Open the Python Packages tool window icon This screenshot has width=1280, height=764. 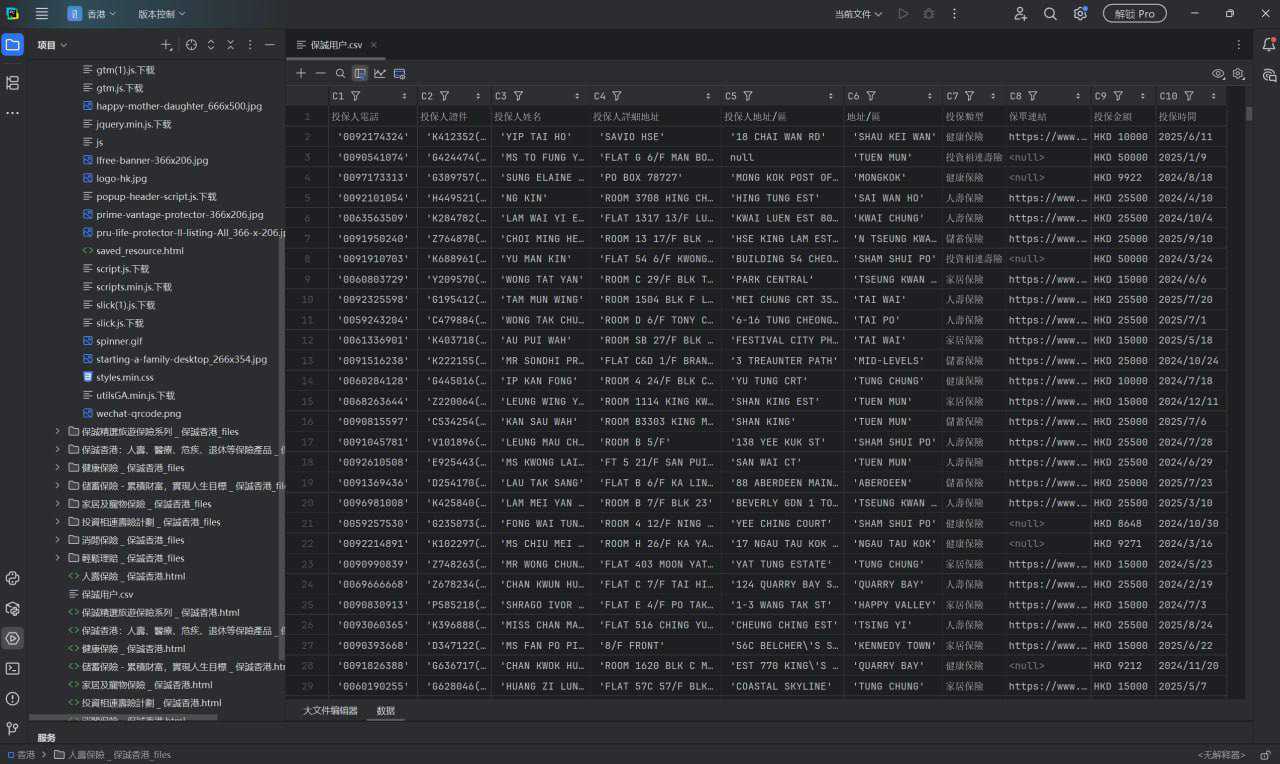coord(12,608)
